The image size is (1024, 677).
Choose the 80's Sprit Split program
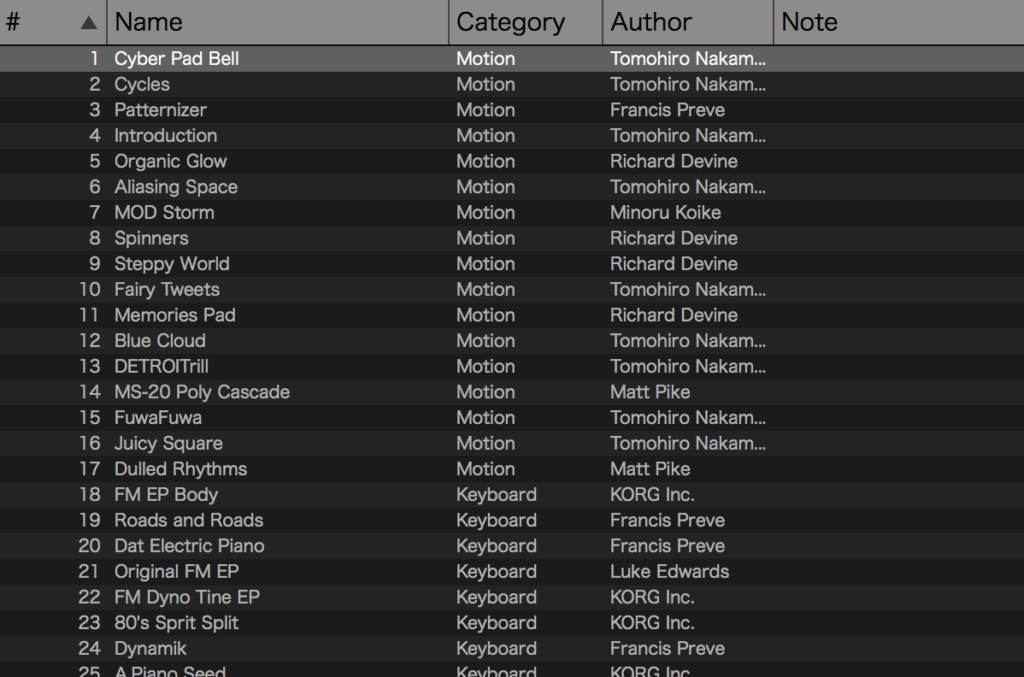pos(176,623)
